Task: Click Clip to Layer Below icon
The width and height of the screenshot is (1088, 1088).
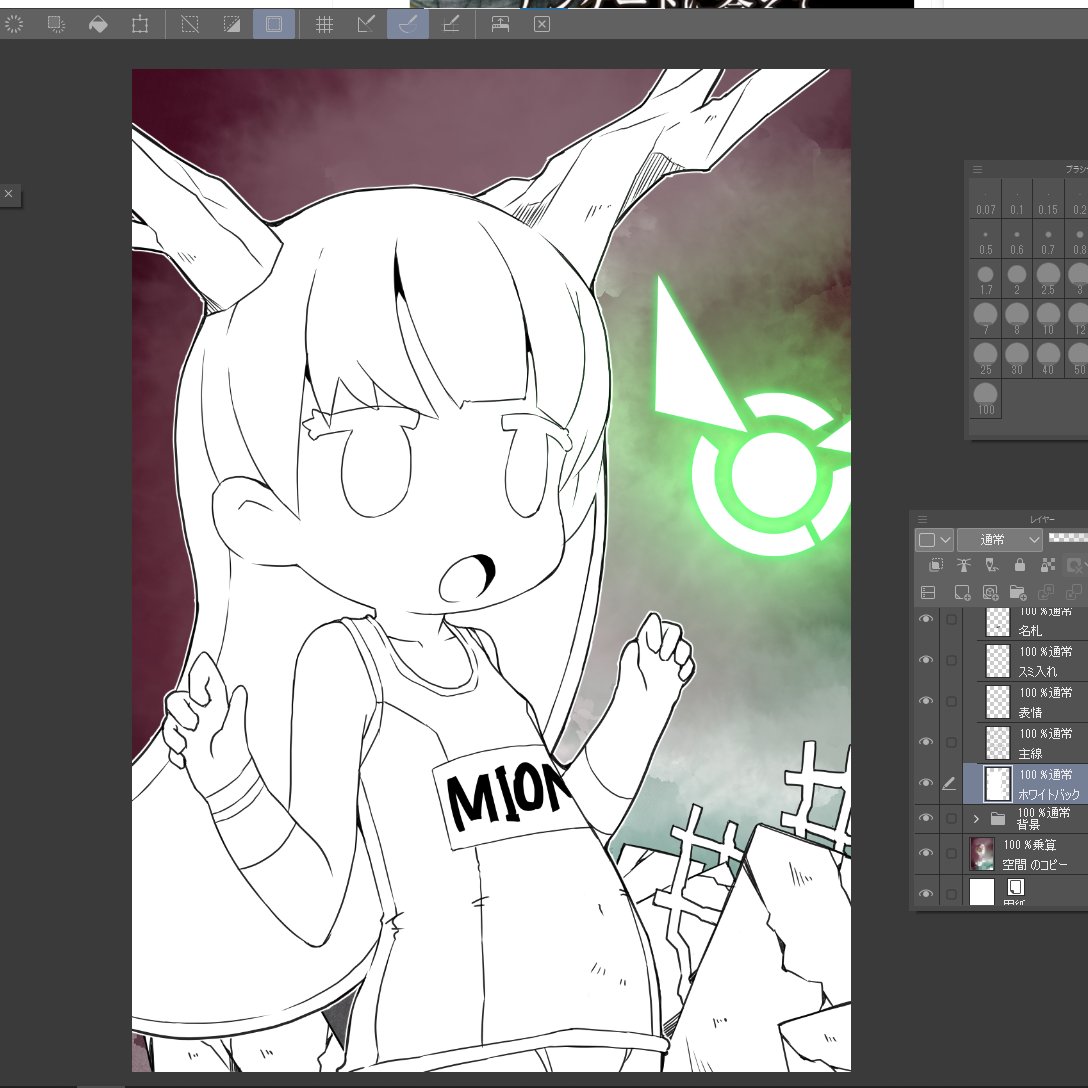Action: click(935, 565)
